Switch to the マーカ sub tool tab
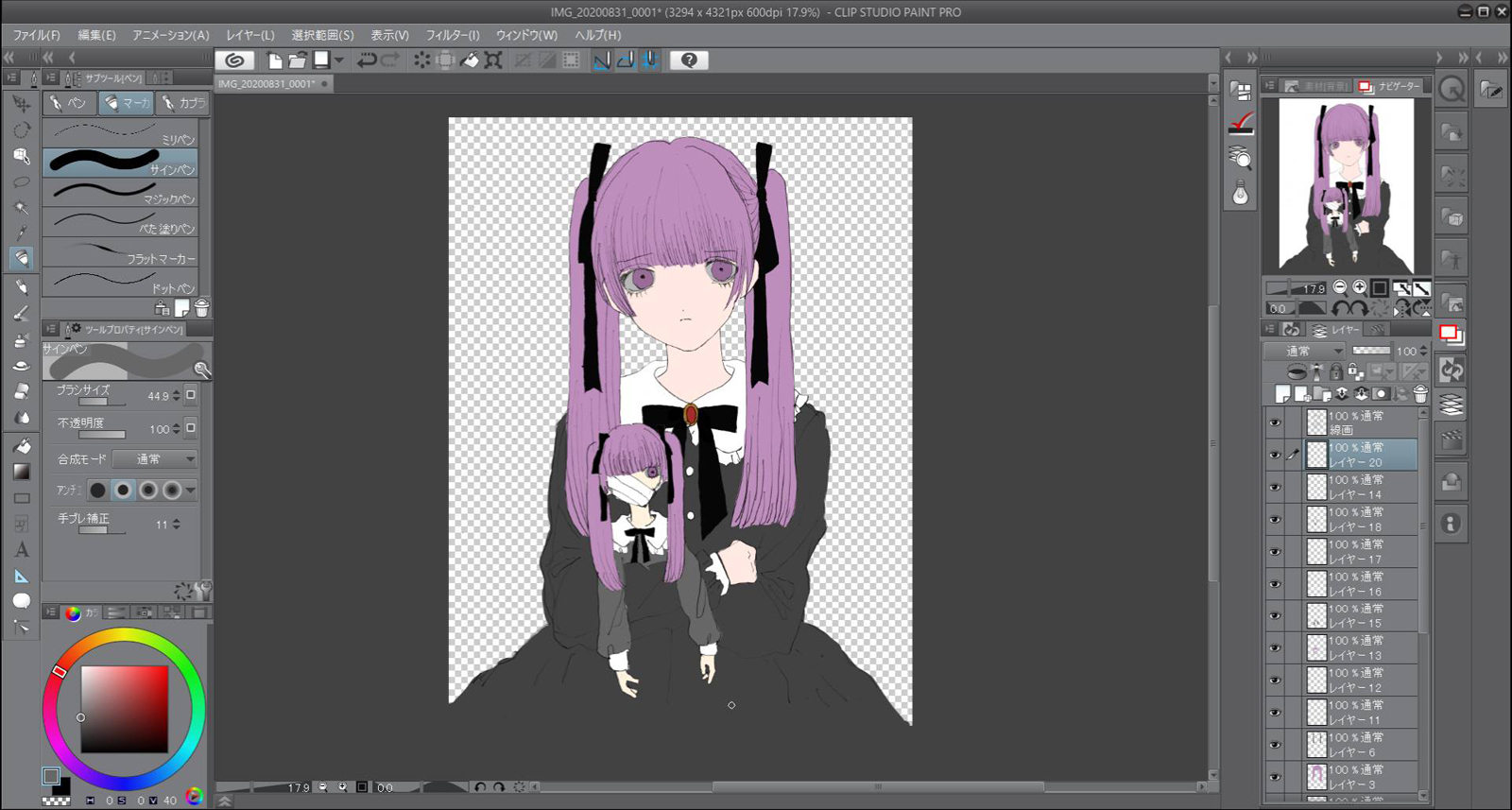 point(127,102)
